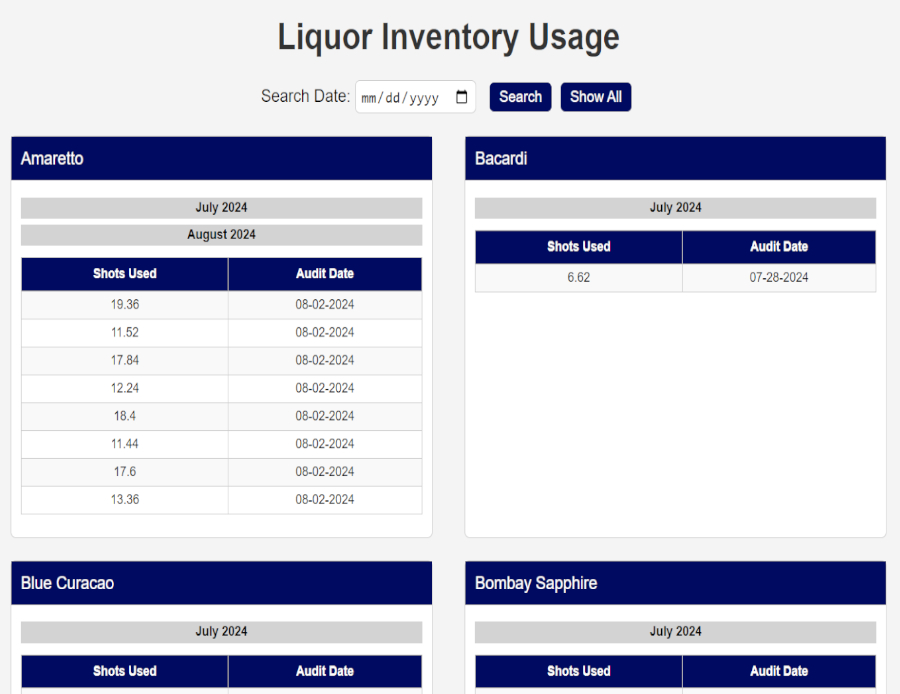This screenshot has width=900, height=694.
Task: Select the 6.62 shots used cell
Action: point(578,278)
